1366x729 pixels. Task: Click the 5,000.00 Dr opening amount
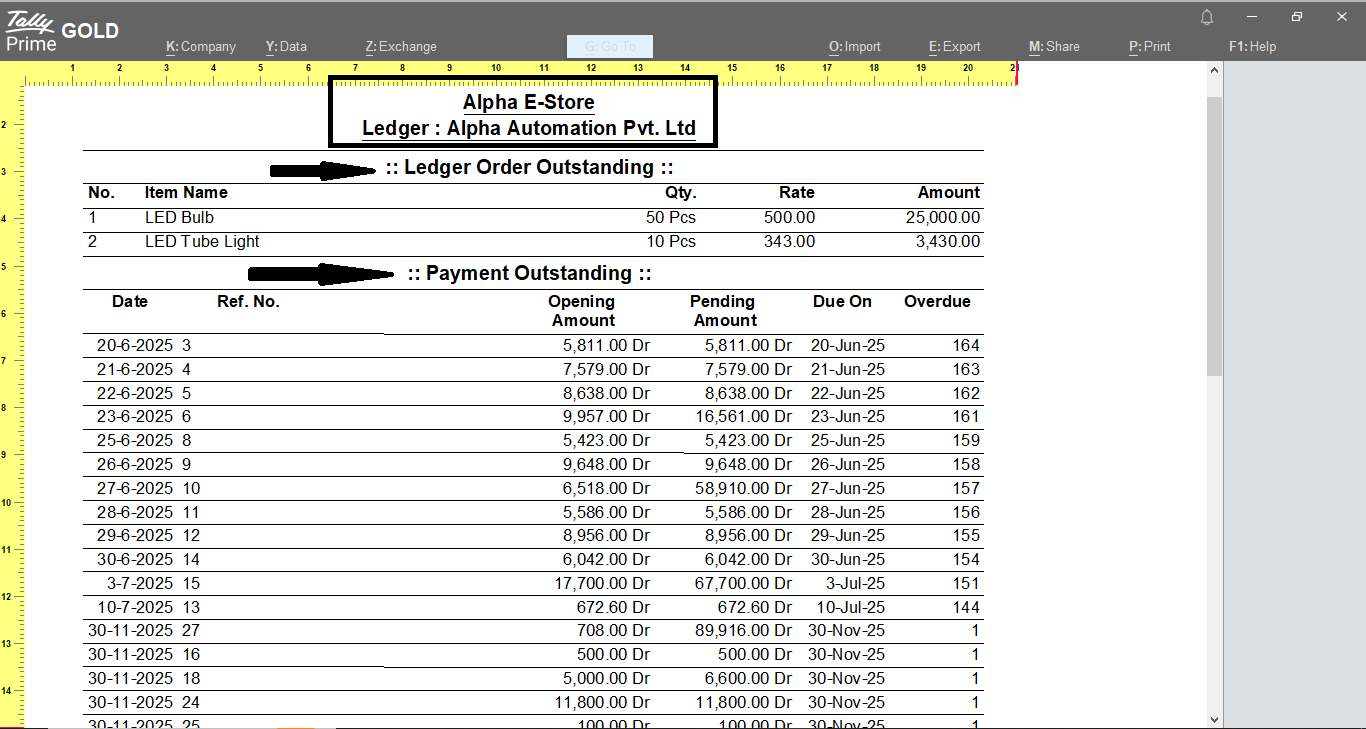click(x=606, y=678)
